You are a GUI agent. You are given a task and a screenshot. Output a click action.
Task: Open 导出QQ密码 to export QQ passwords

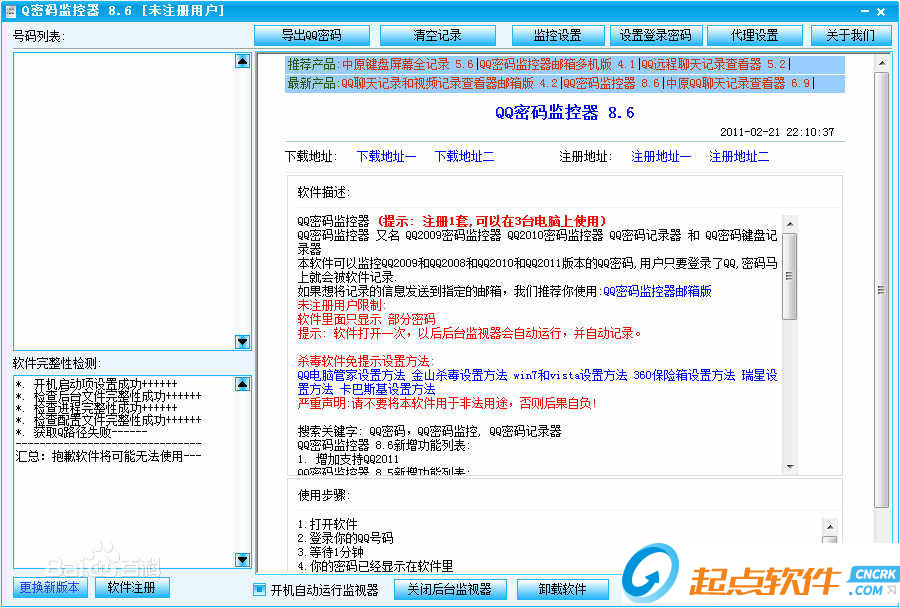311,33
